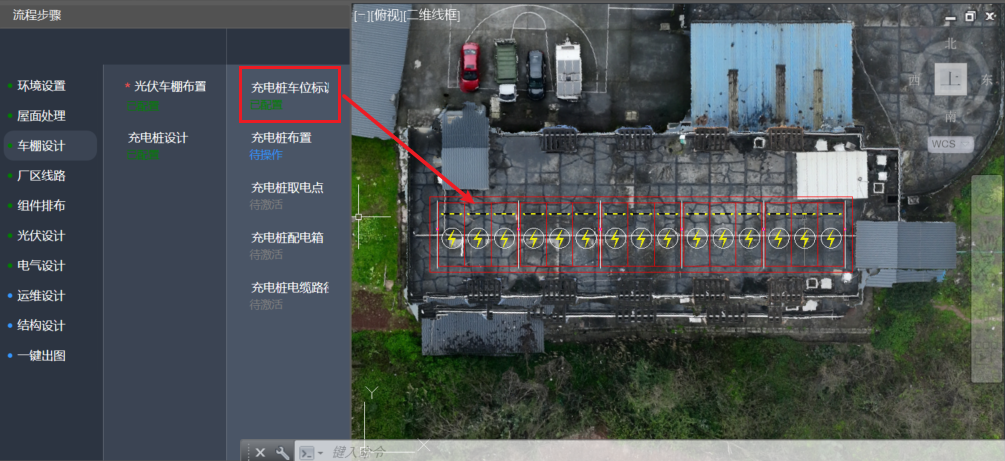Click the 上 top face of ViewCube
This screenshot has width=1005, height=461.
[x=951, y=80]
